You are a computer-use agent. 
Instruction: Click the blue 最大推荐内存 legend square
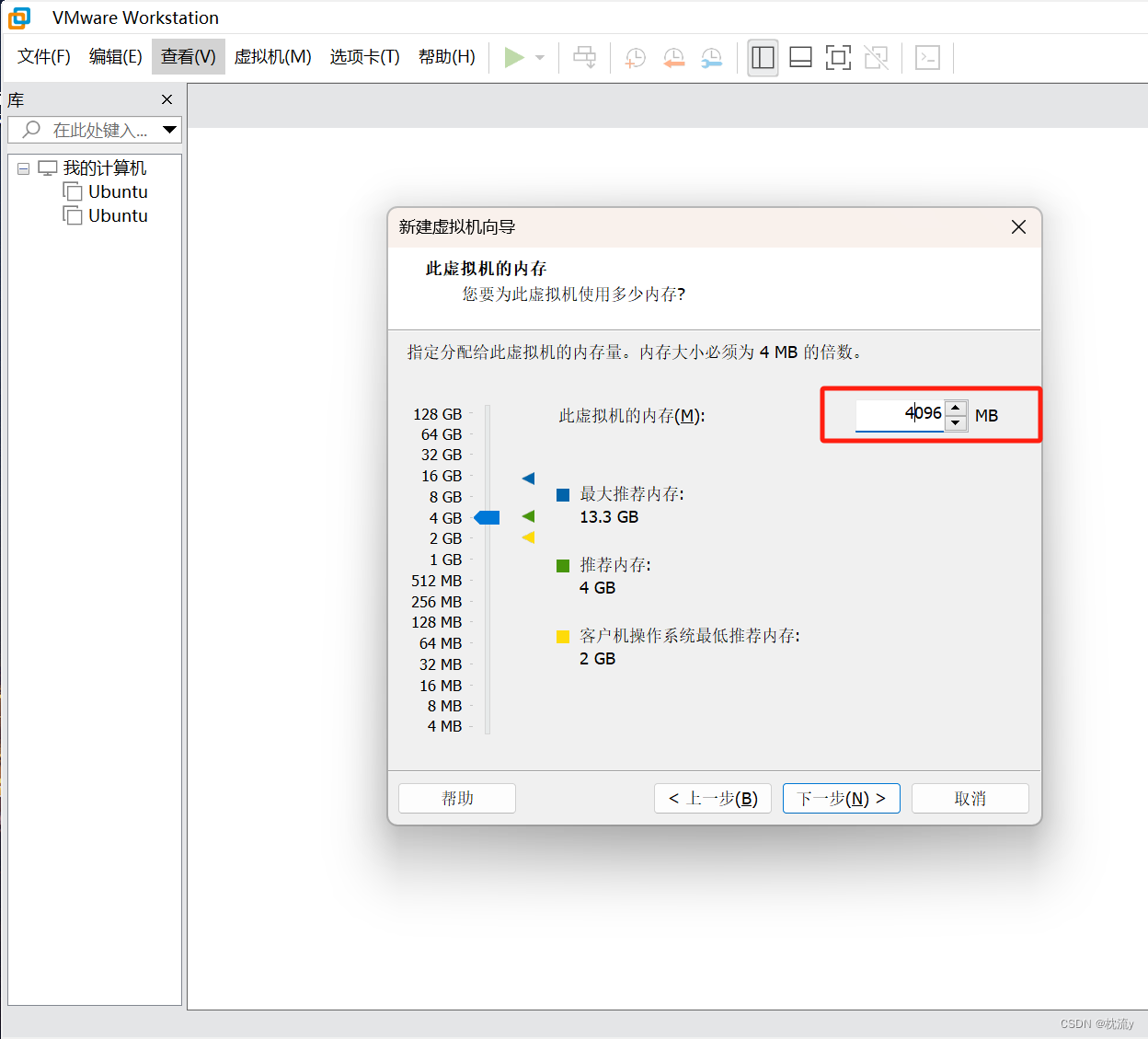pyautogui.click(x=563, y=495)
